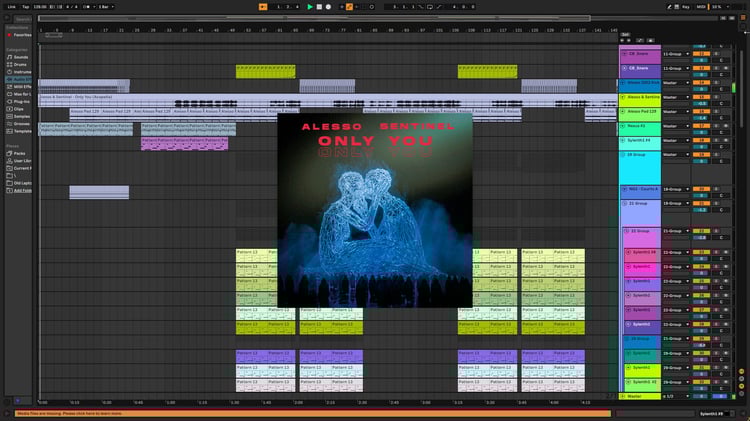This screenshot has height=421, width=750.
Task: Open Drums category in browser
Action: (x=17, y=65)
